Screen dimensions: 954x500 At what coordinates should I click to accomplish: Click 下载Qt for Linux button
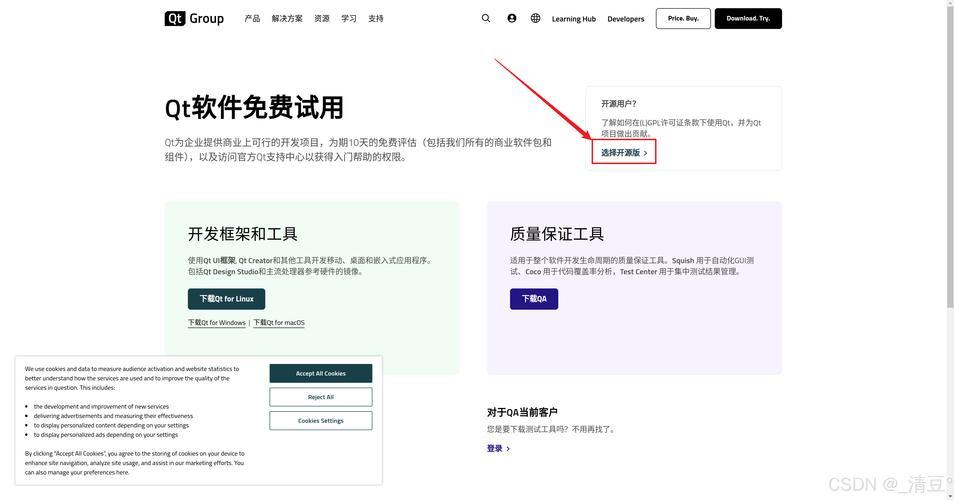tap(226, 299)
